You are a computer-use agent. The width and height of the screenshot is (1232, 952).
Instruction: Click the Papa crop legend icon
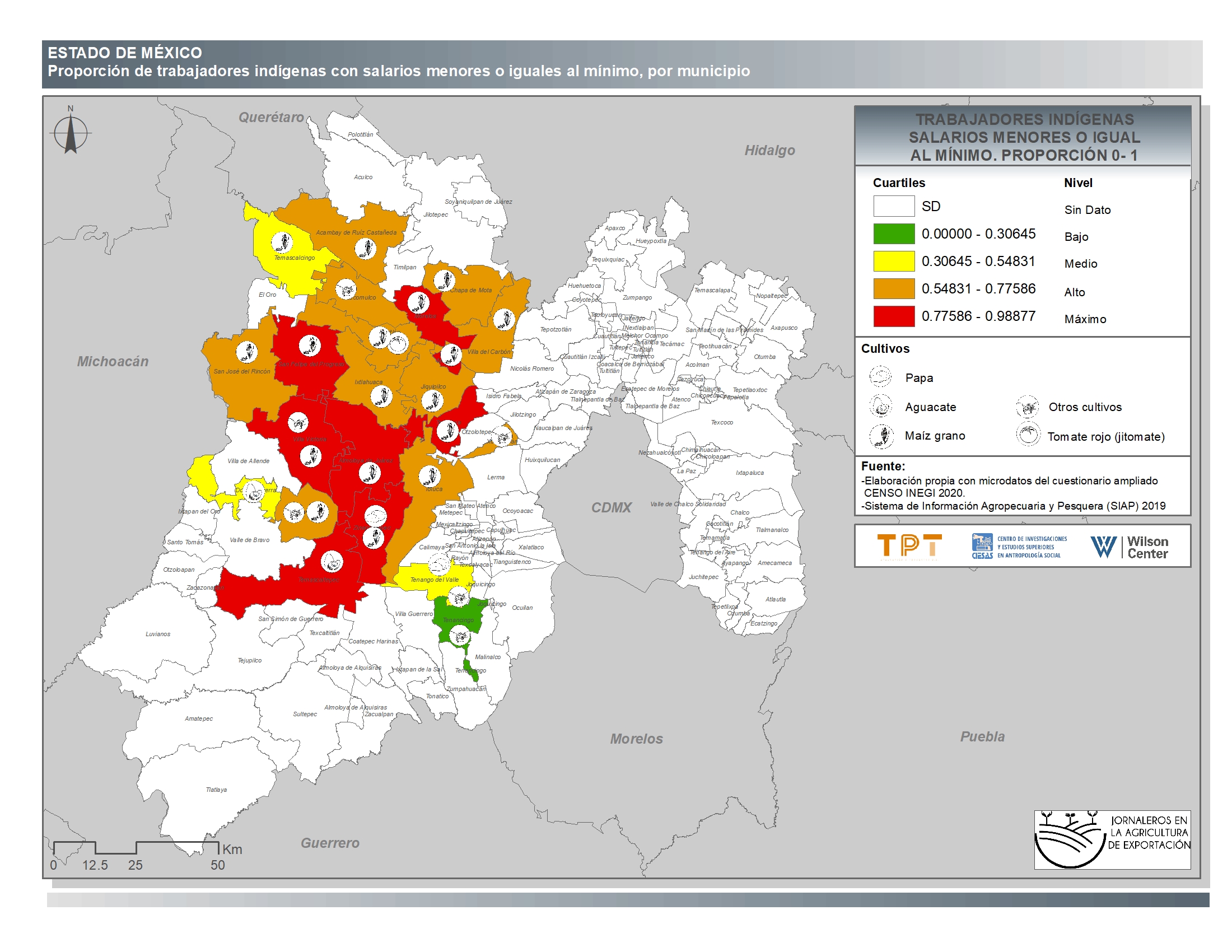coord(880,376)
